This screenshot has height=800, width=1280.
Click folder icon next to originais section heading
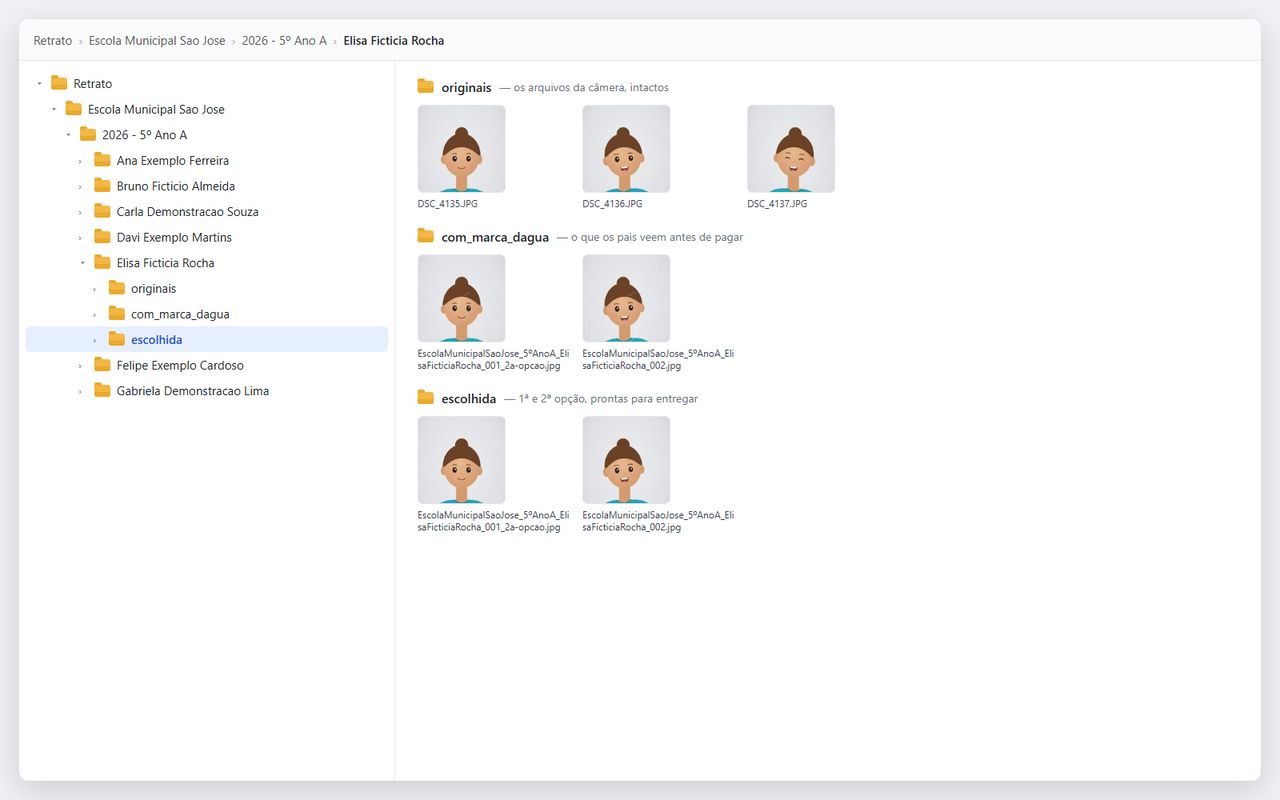coord(426,87)
